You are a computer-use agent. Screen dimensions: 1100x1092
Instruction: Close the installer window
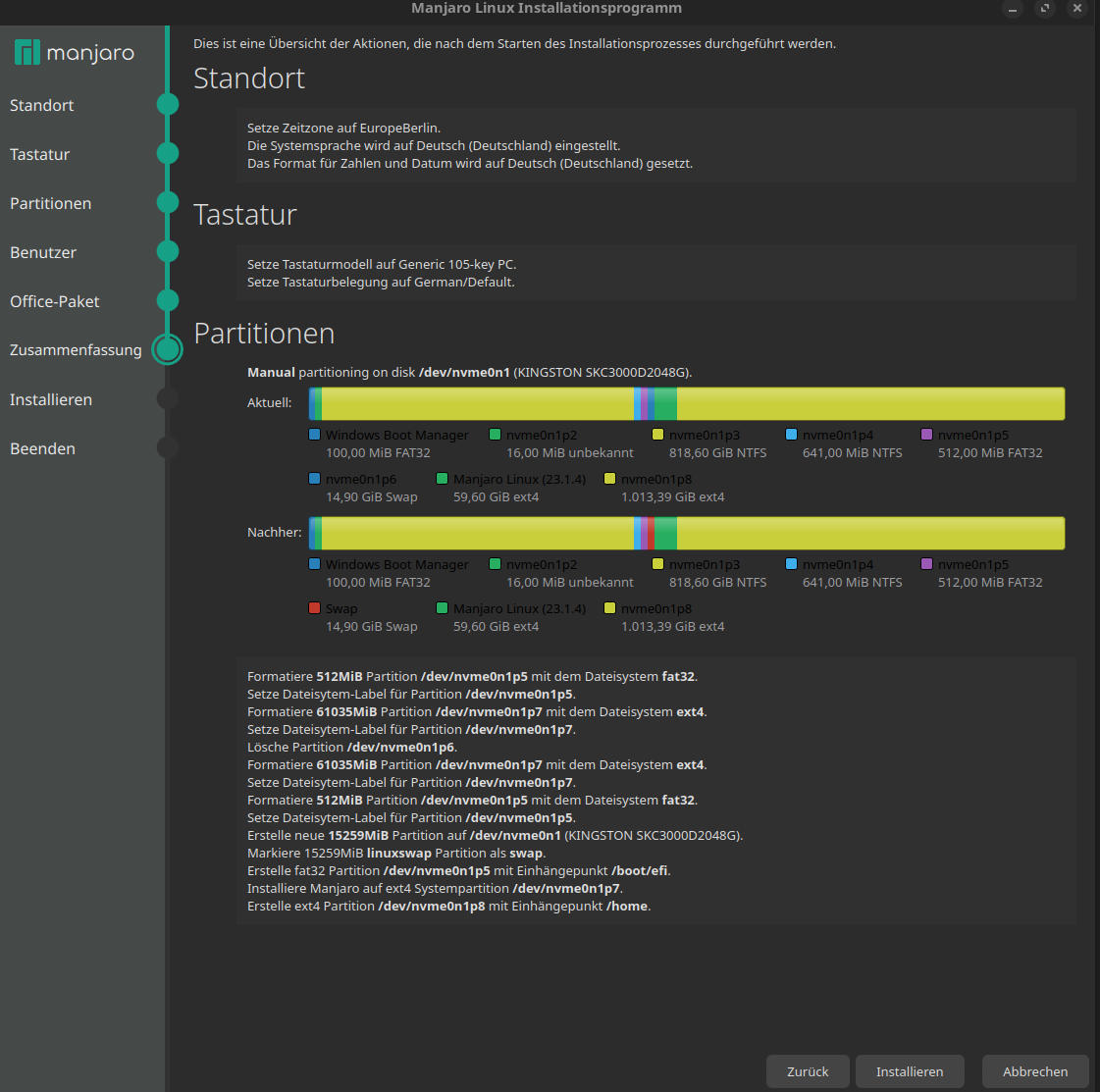(1076, 9)
